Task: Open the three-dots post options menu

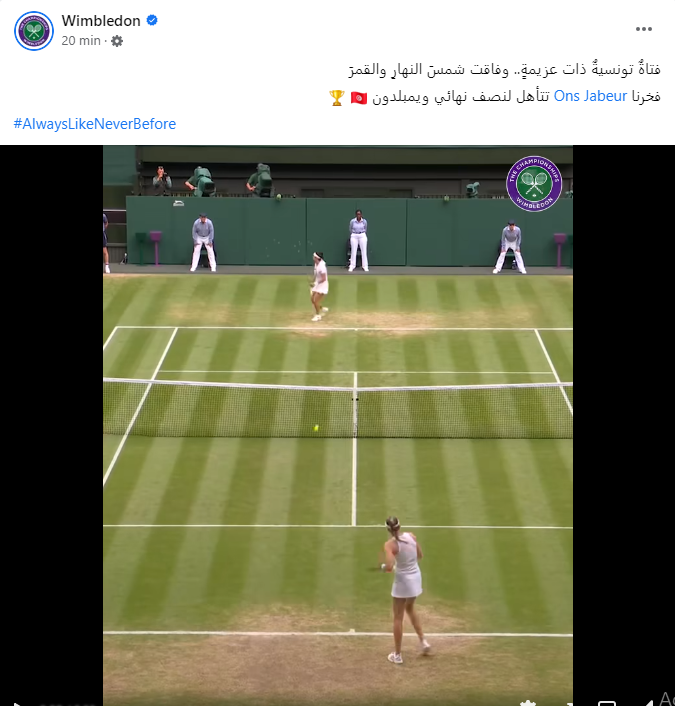Action: coord(643,29)
